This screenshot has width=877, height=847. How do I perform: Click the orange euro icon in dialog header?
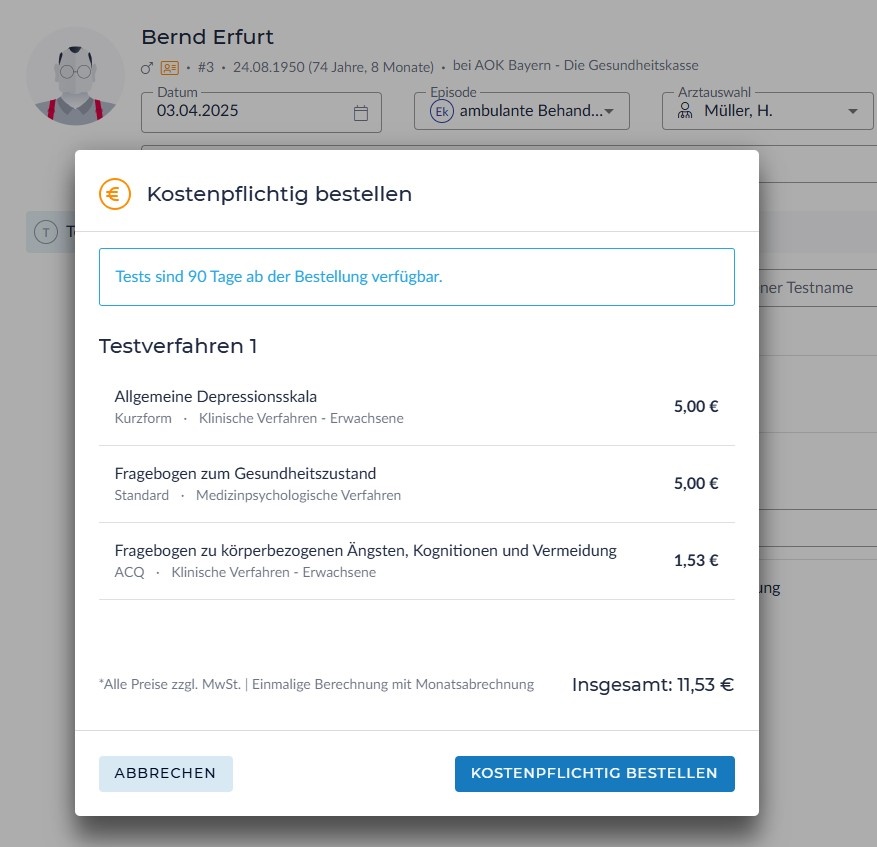(115, 194)
